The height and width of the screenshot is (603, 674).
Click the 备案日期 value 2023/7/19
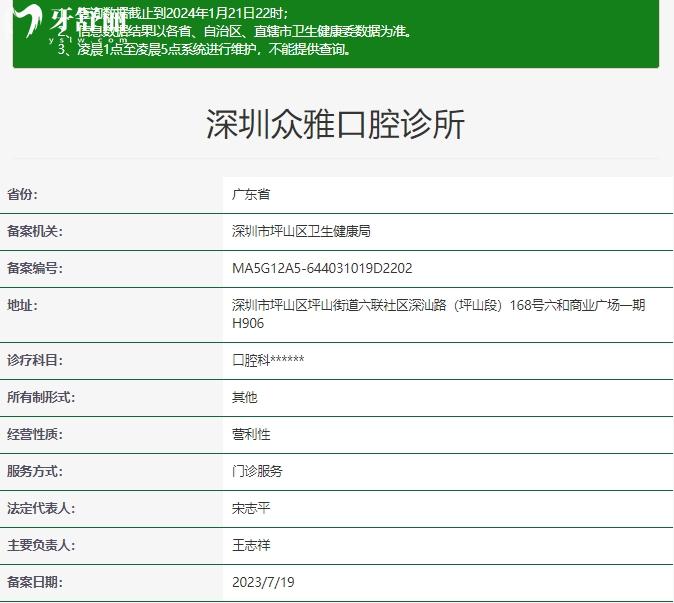tap(263, 582)
